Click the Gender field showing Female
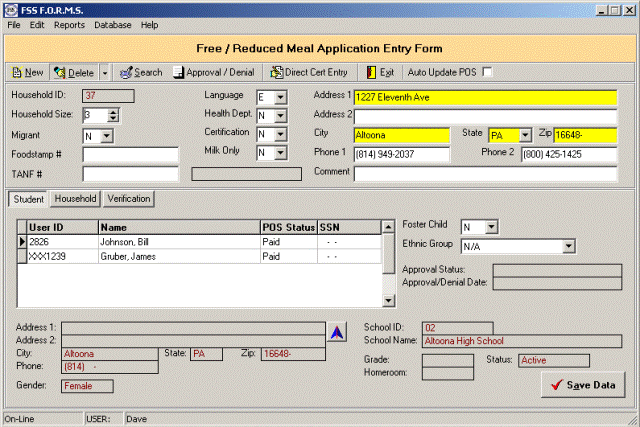Viewport: 640px width, 427px height. (x=87, y=386)
